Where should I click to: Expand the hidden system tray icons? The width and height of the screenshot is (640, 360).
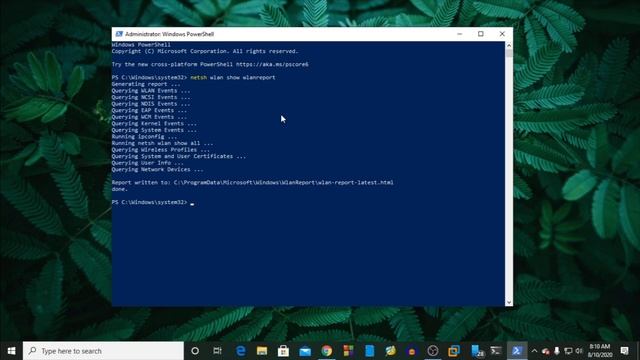[x=534, y=351]
